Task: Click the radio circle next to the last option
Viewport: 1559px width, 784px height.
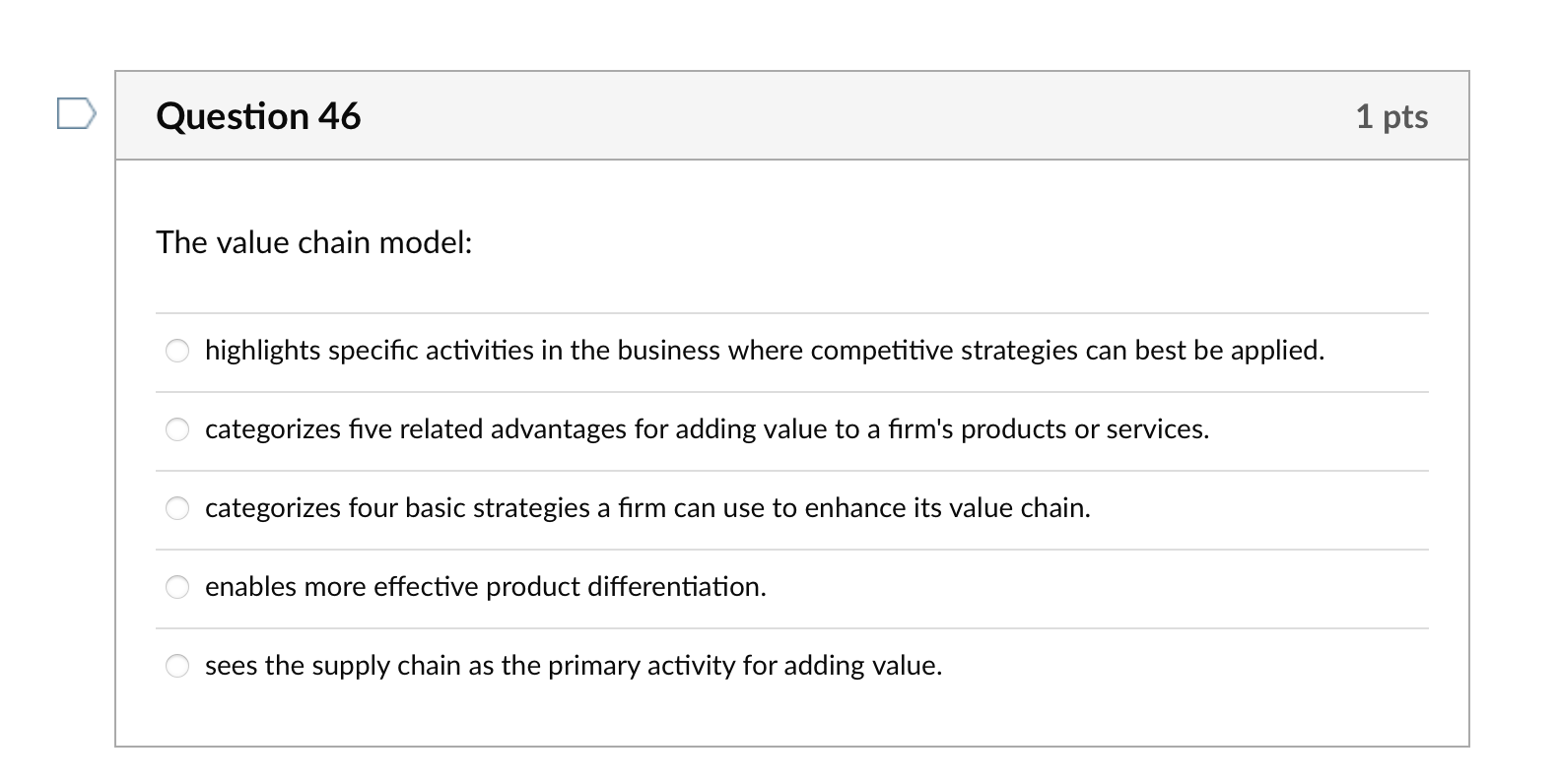Action: click(177, 666)
